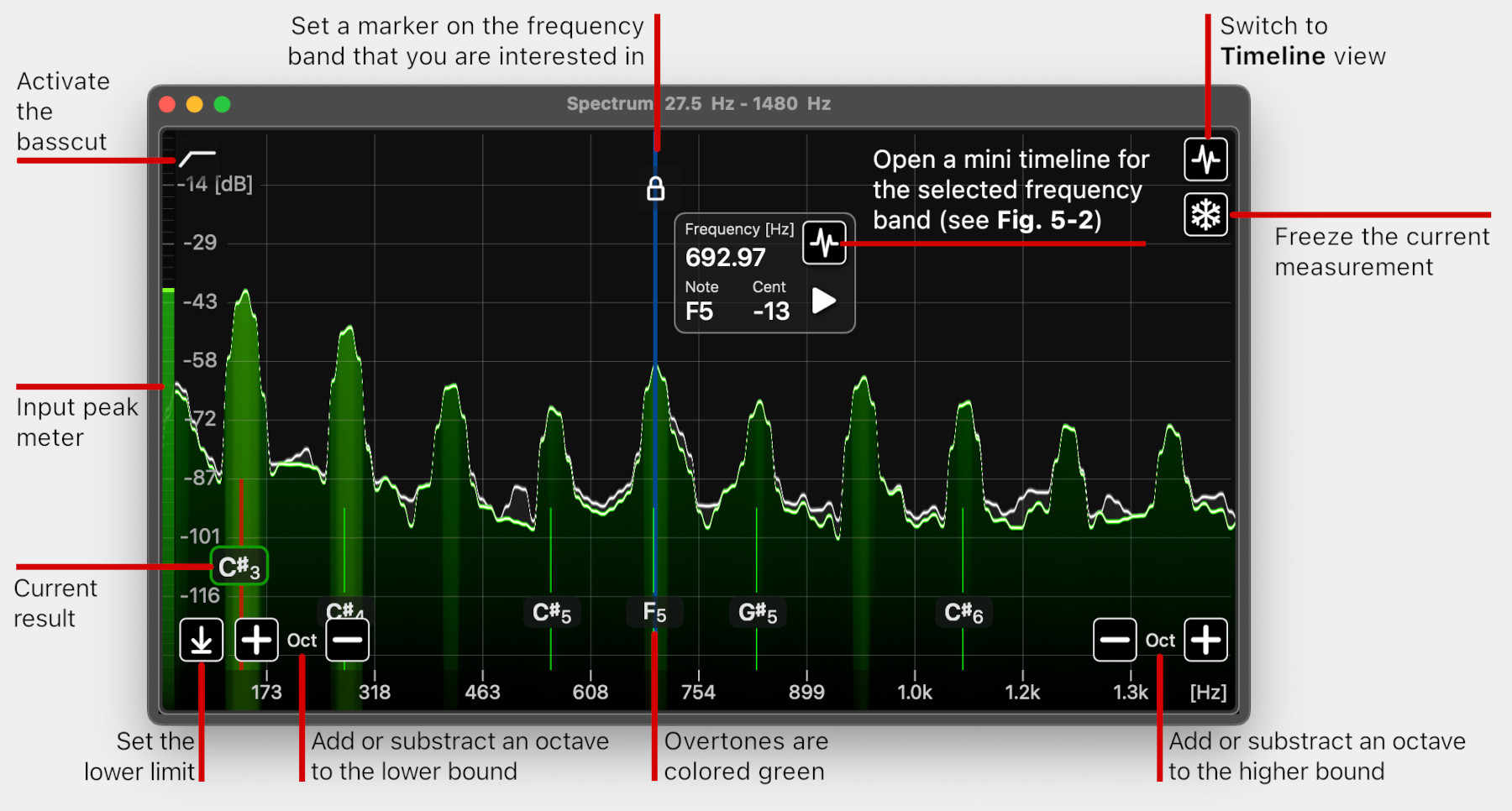Click the F5 overtone label
This screenshot has width=1512, height=811.
tap(654, 612)
